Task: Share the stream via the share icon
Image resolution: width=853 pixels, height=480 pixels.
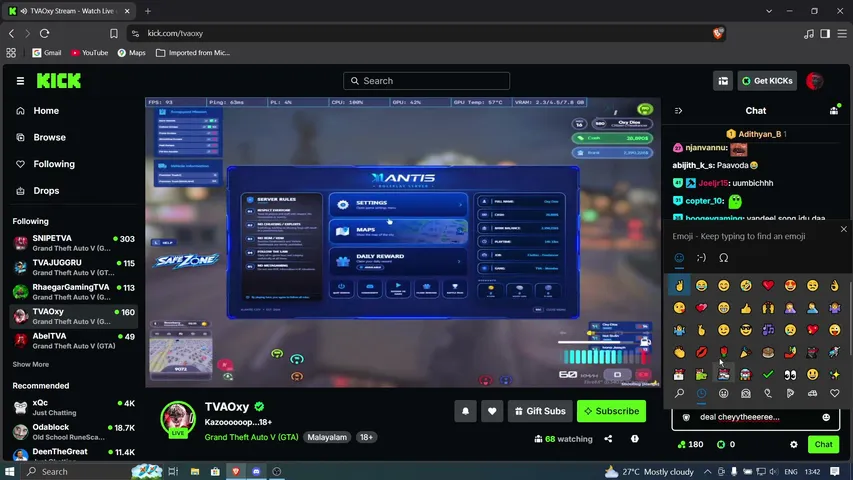Action: [608, 439]
